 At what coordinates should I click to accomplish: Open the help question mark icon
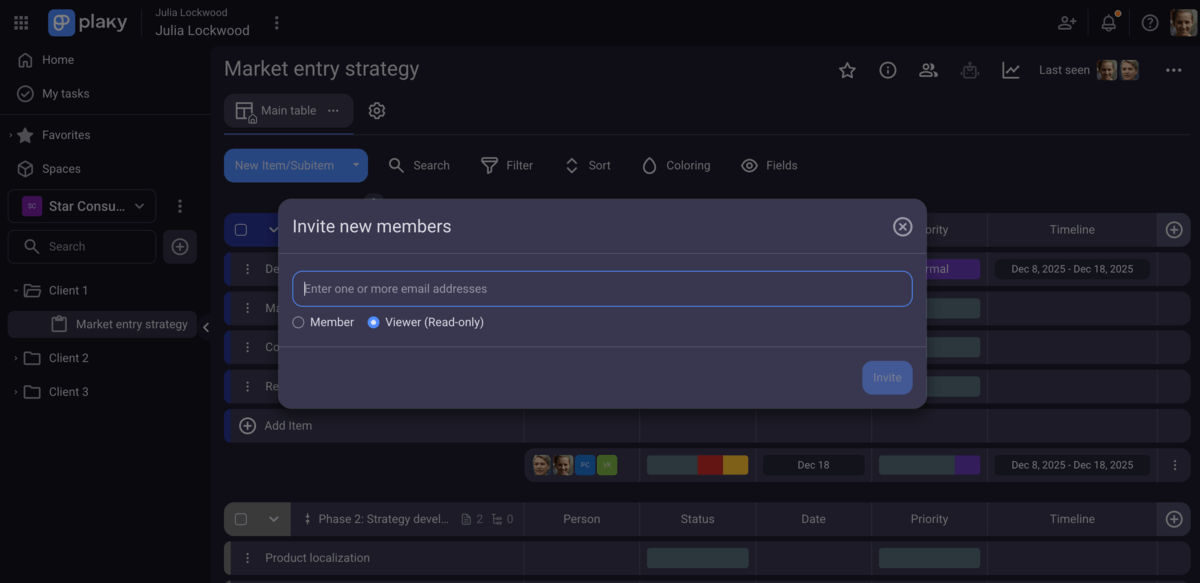click(x=1148, y=22)
